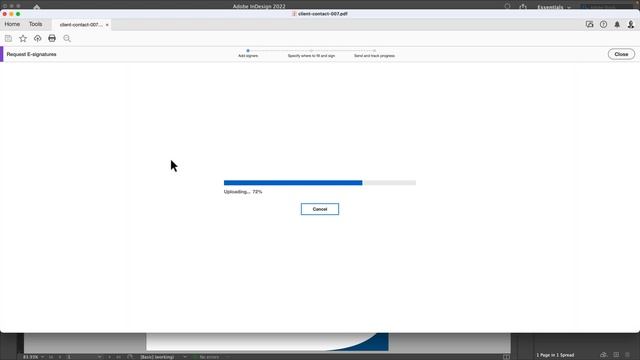Viewport: 640px width, 360px height.
Task: Click the client-contact-007.pdf window title
Action: click(x=322, y=14)
